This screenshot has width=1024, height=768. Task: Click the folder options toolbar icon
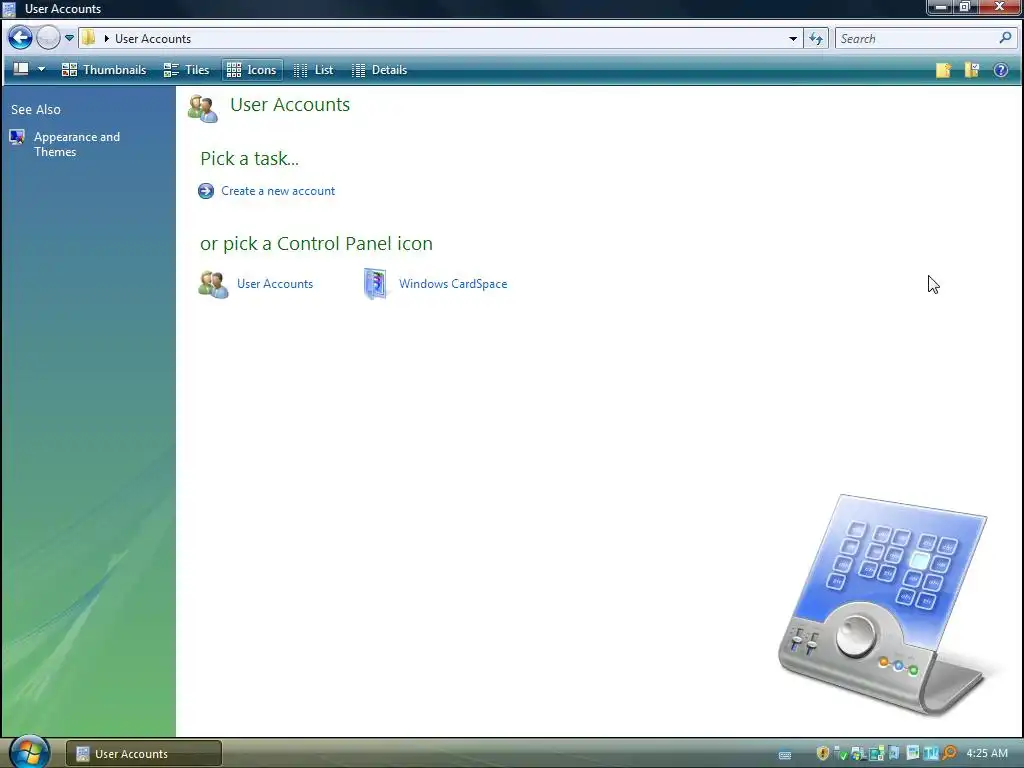coord(972,70)
